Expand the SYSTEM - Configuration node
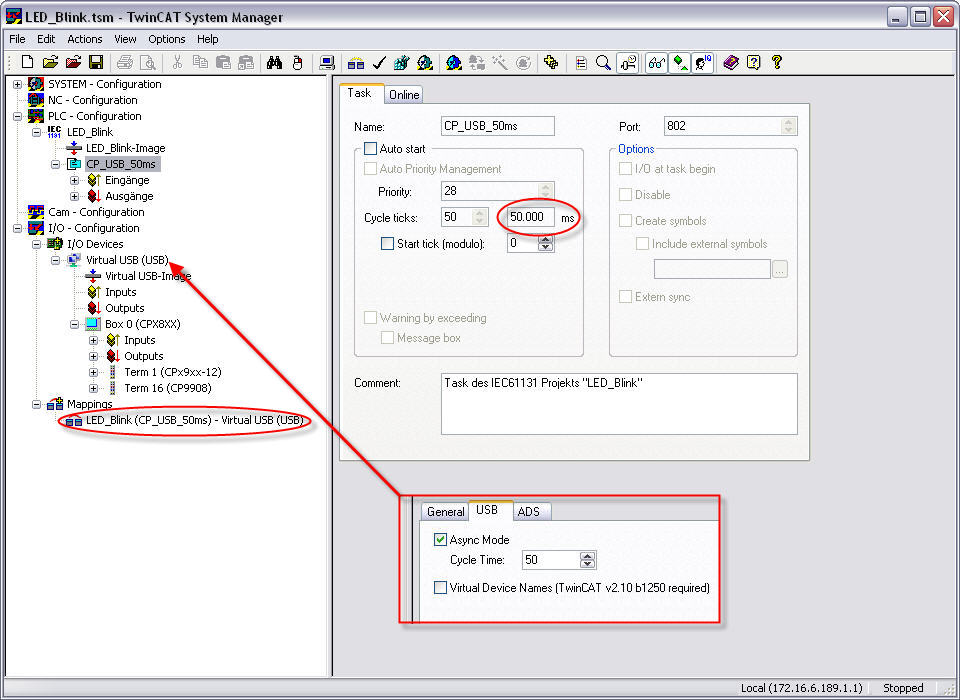Viewport: 960px width, 700px height. (x=18, y=85)
